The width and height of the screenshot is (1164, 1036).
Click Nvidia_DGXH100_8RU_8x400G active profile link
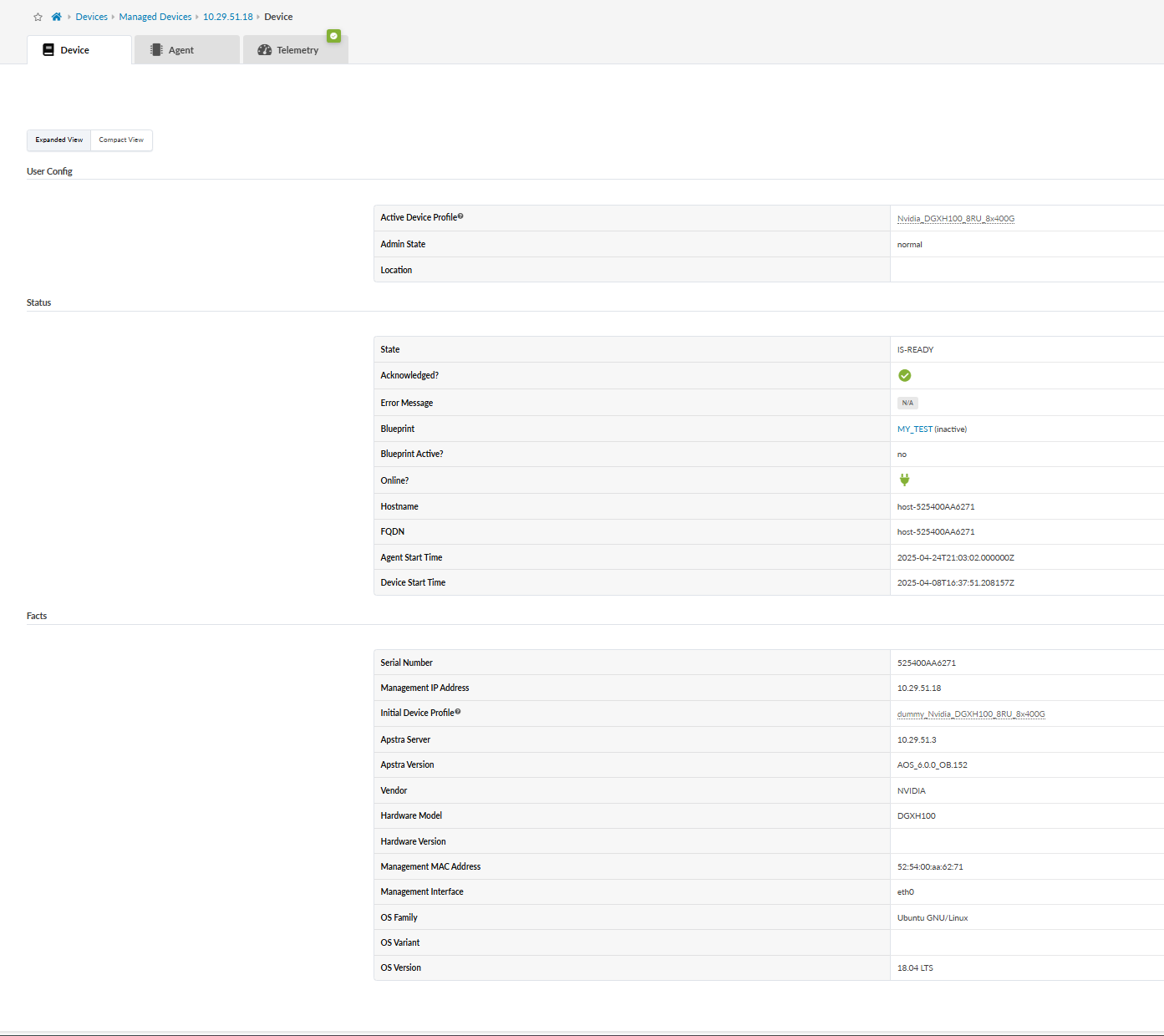click(955, 219)
